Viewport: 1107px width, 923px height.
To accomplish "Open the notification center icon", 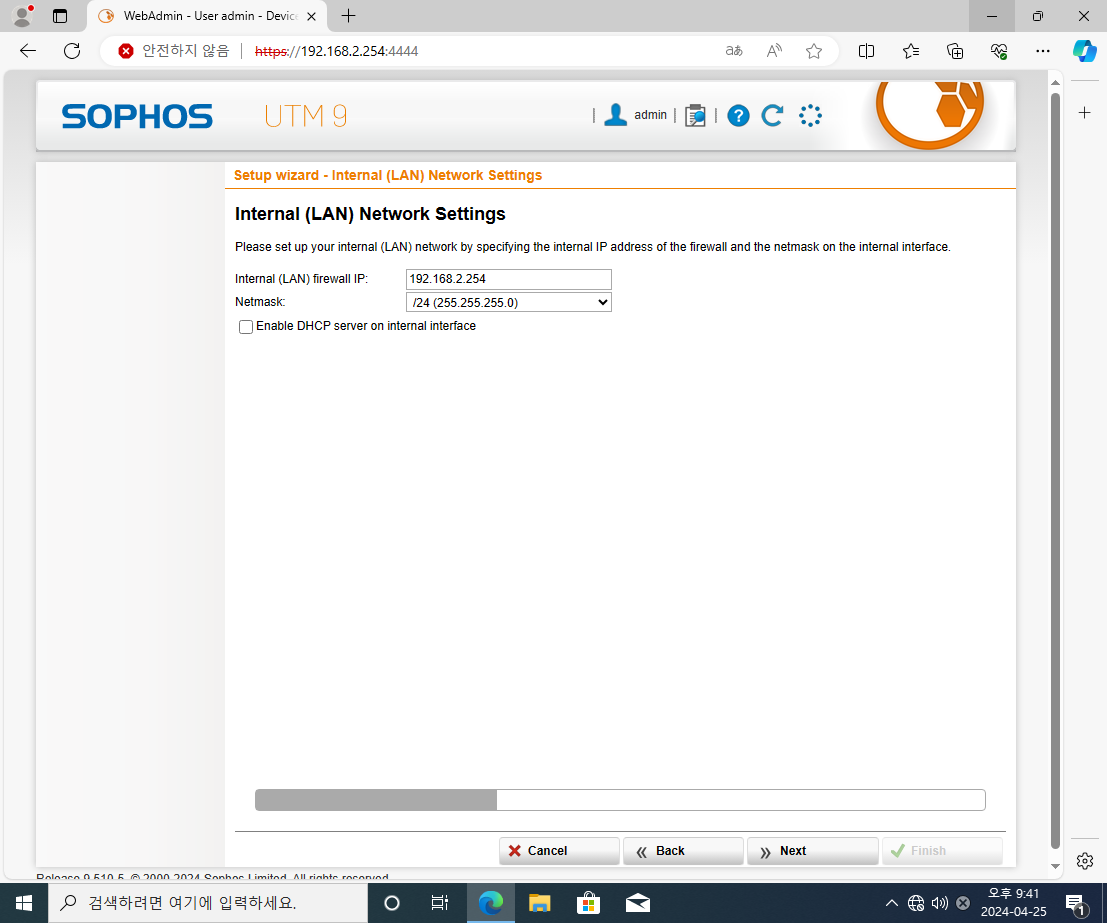I will 1075,903.
